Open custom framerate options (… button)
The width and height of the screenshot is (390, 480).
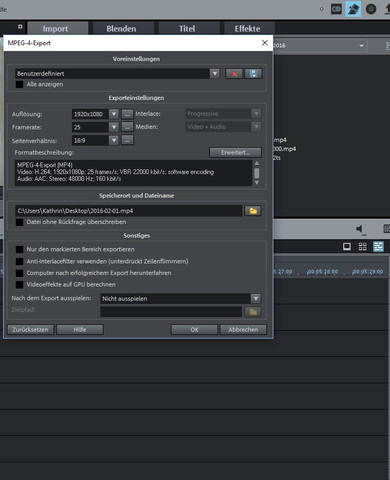click(x=127, y=127)
